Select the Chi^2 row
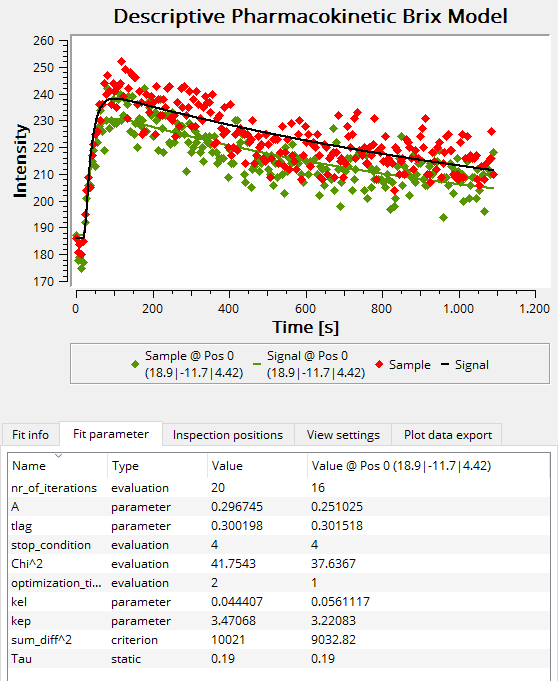 click(x=279, y=564)
